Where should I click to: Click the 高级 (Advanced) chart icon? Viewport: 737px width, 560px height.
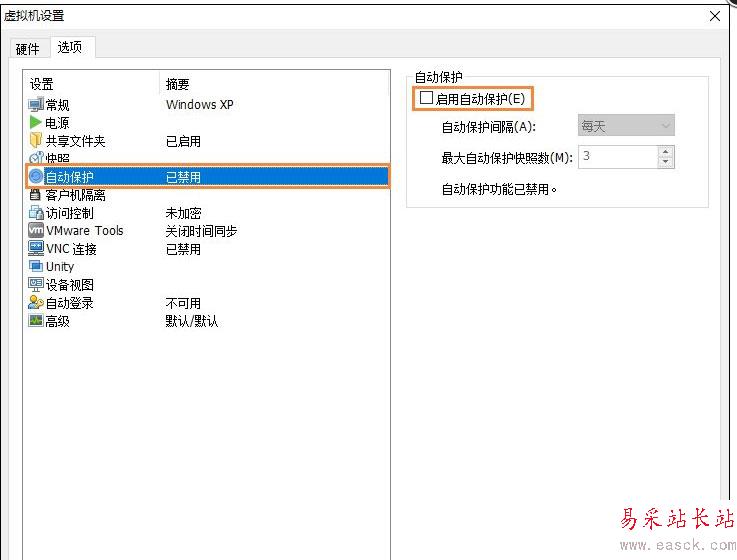tap(36, 321)
